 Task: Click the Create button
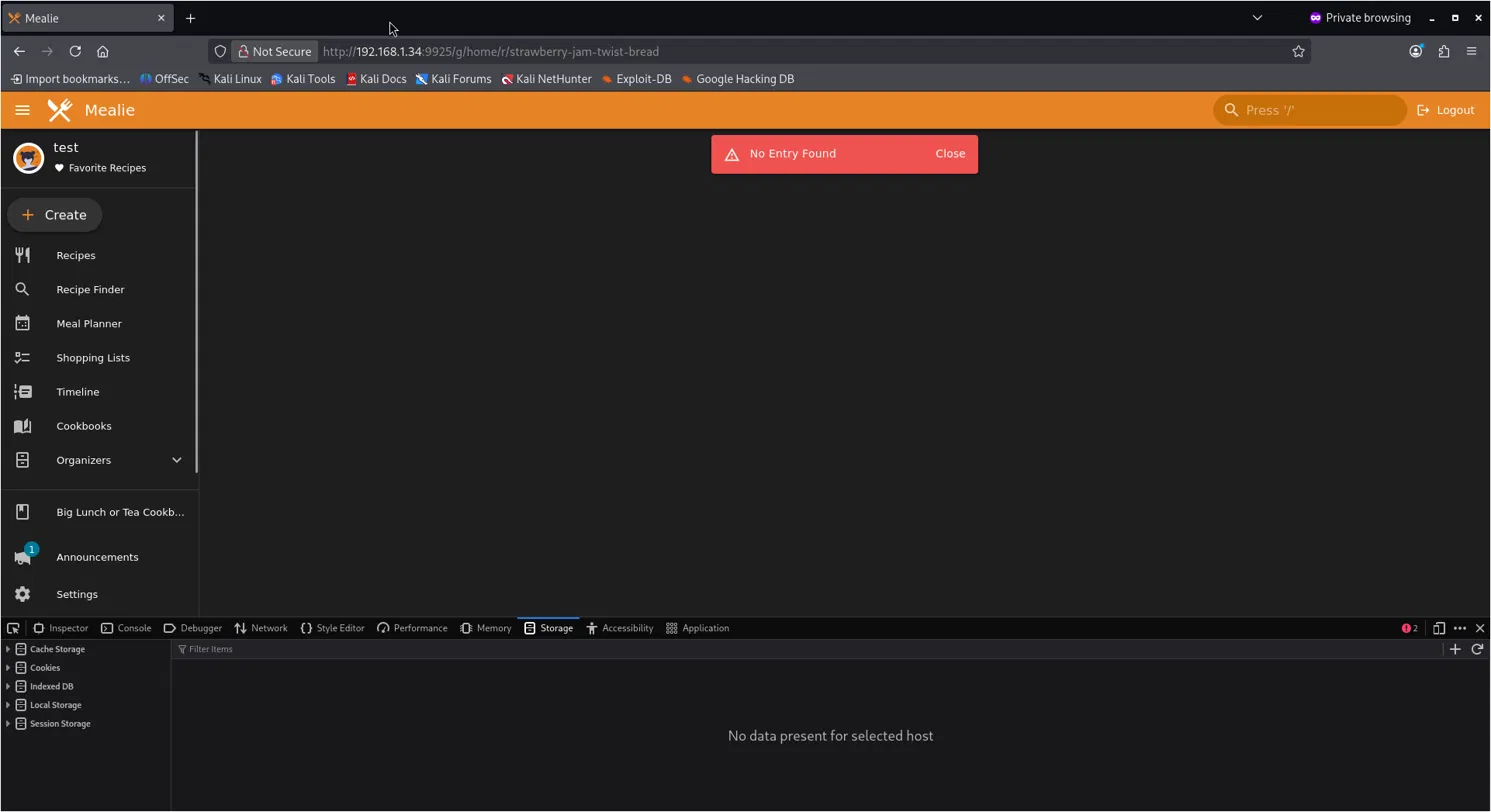point(54,215)
